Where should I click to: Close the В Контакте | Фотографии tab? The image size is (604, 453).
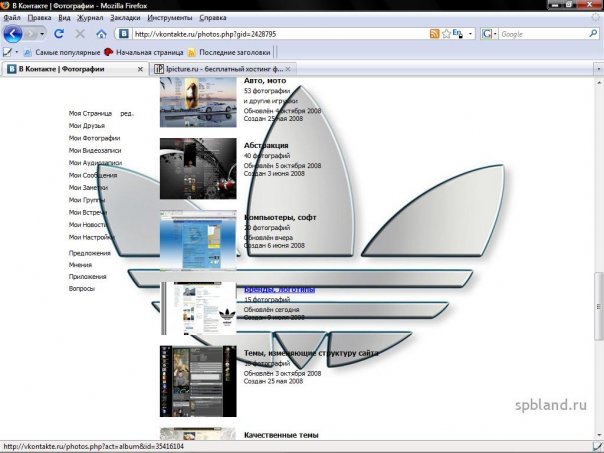point(140,69)
